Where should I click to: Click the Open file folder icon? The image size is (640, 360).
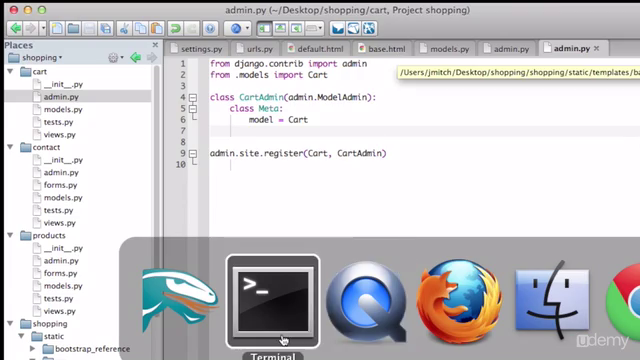tap(73, 28)
